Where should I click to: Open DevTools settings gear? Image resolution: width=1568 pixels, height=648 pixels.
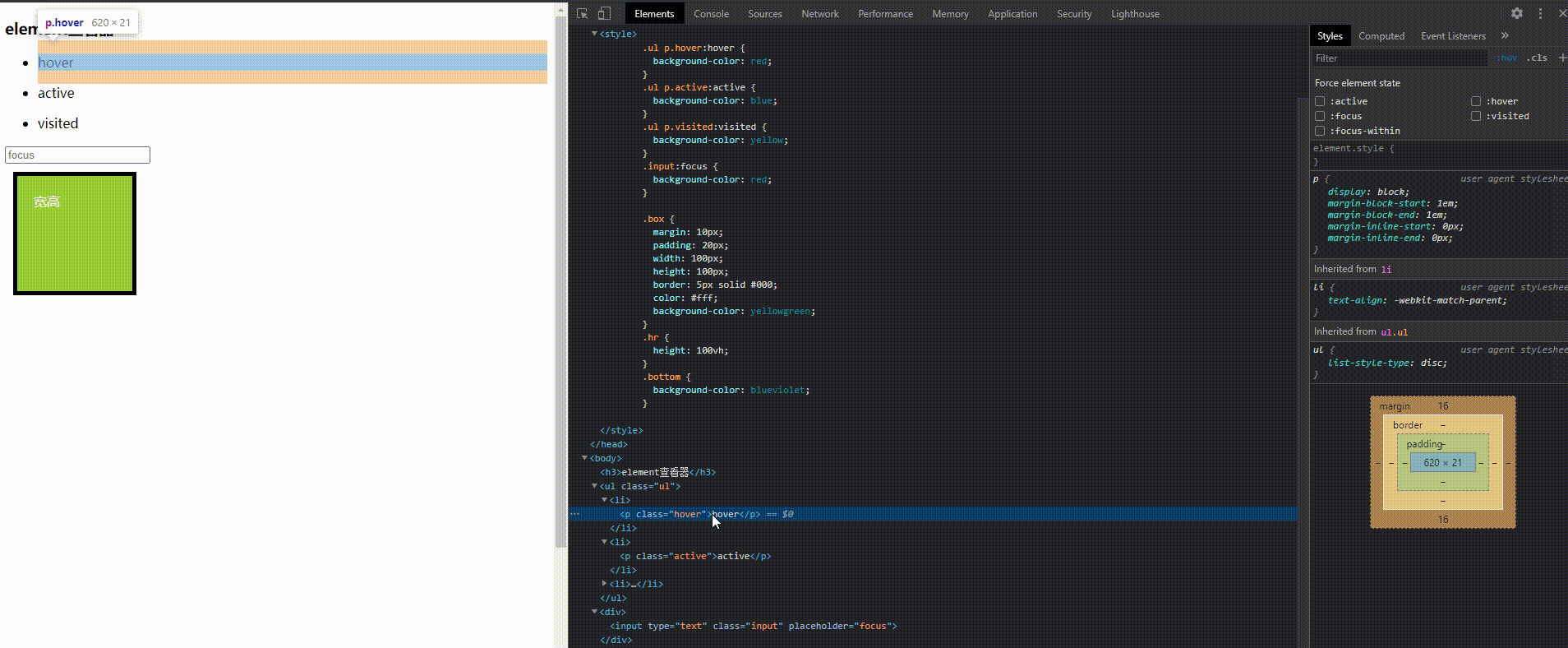coord(1517,14)
